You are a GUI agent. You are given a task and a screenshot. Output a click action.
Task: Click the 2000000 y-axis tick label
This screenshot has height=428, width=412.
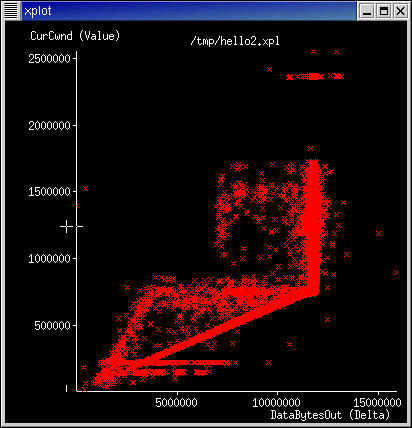[x=49, y=126]
